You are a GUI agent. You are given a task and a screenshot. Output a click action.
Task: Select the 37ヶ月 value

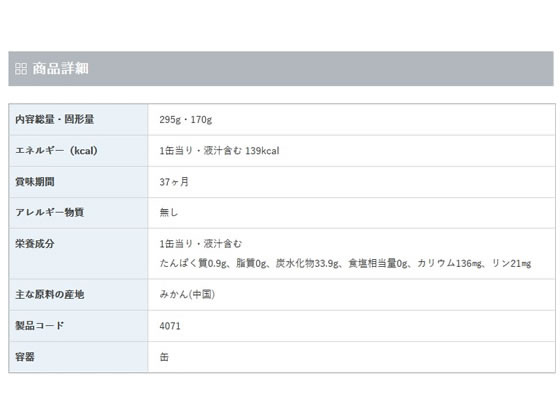(174, 182)
